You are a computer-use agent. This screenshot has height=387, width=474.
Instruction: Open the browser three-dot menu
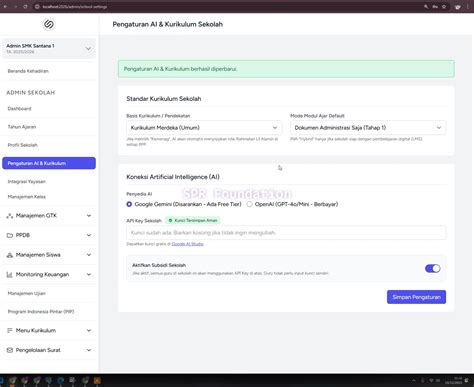[468, 6]
